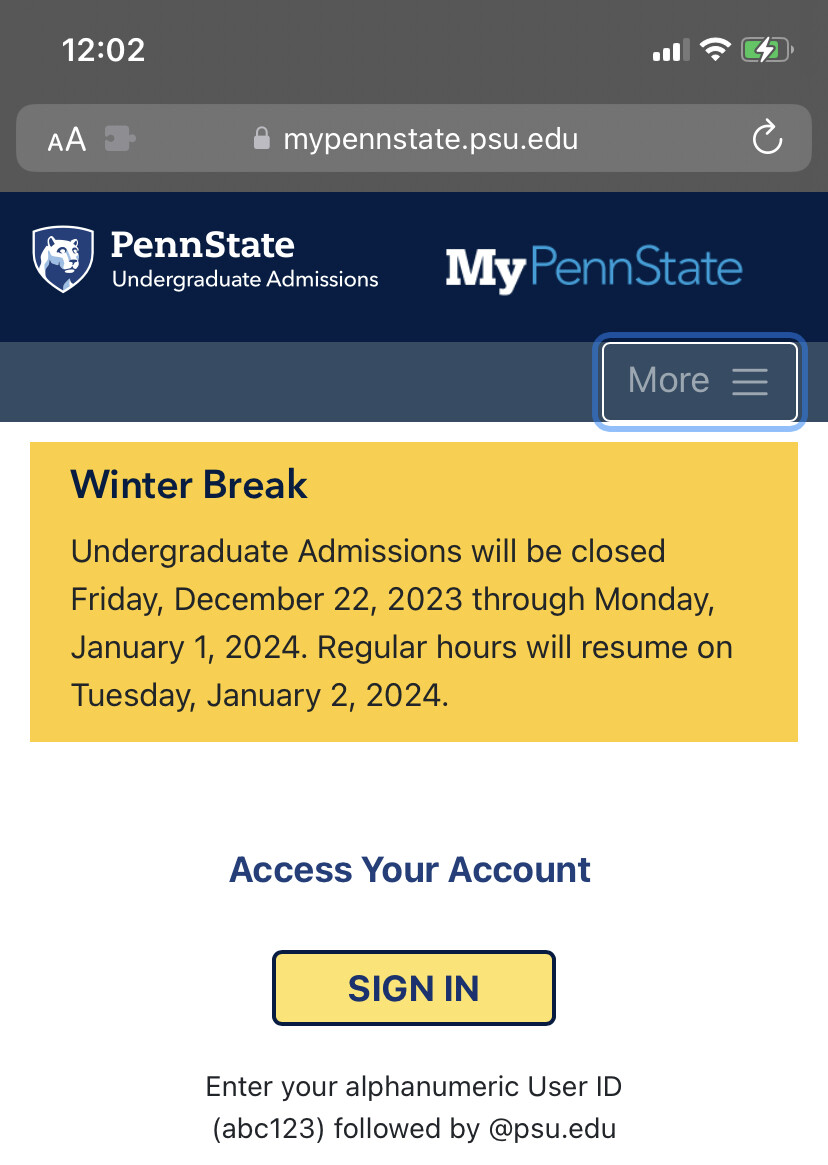Image resolution: width=828 pixels, height=1165 pixels.
Task: Tap the puzzle piece extensions icon
Action: click(119, 138)
